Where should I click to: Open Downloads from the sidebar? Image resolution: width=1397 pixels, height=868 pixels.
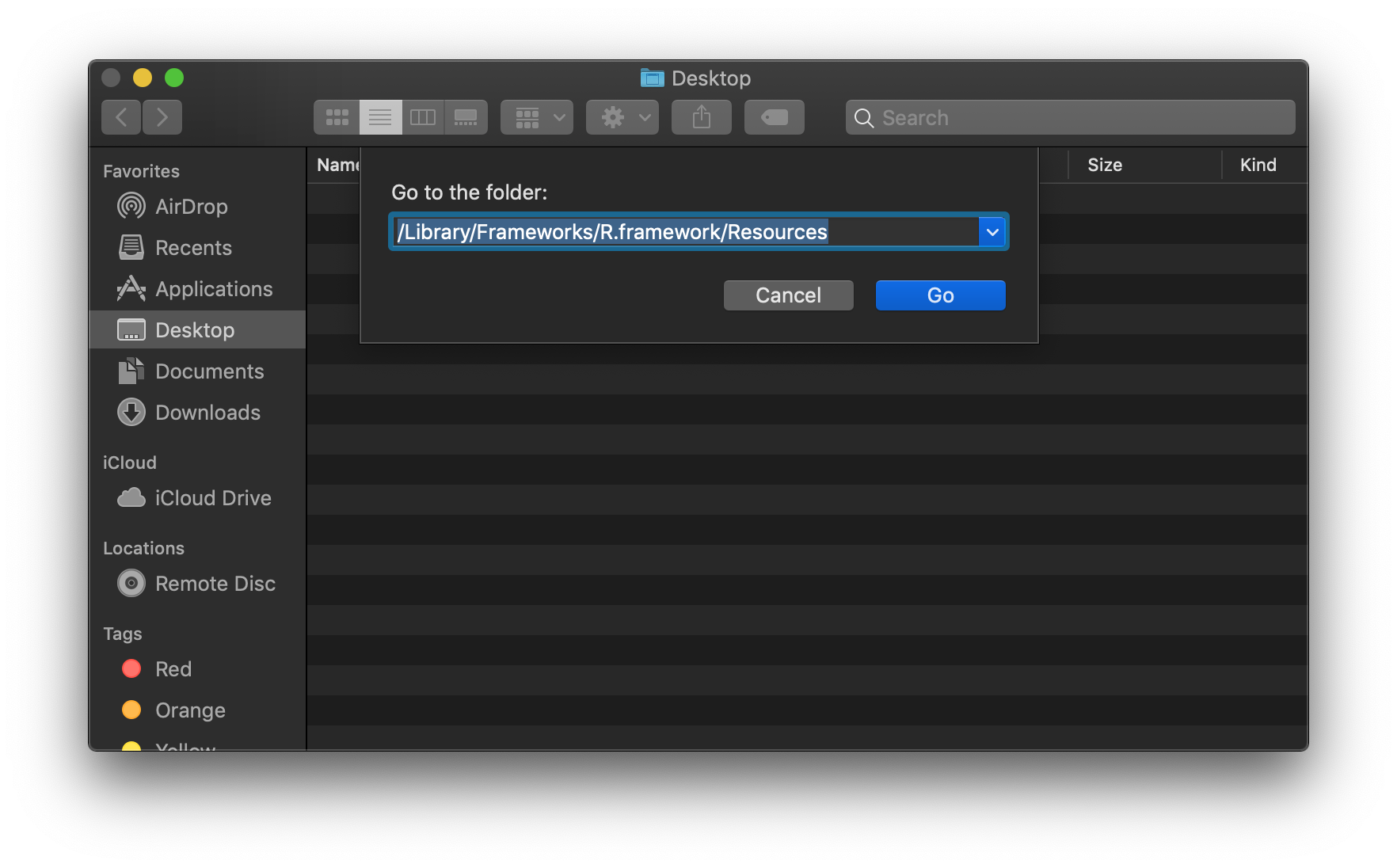tap(207, 413)
